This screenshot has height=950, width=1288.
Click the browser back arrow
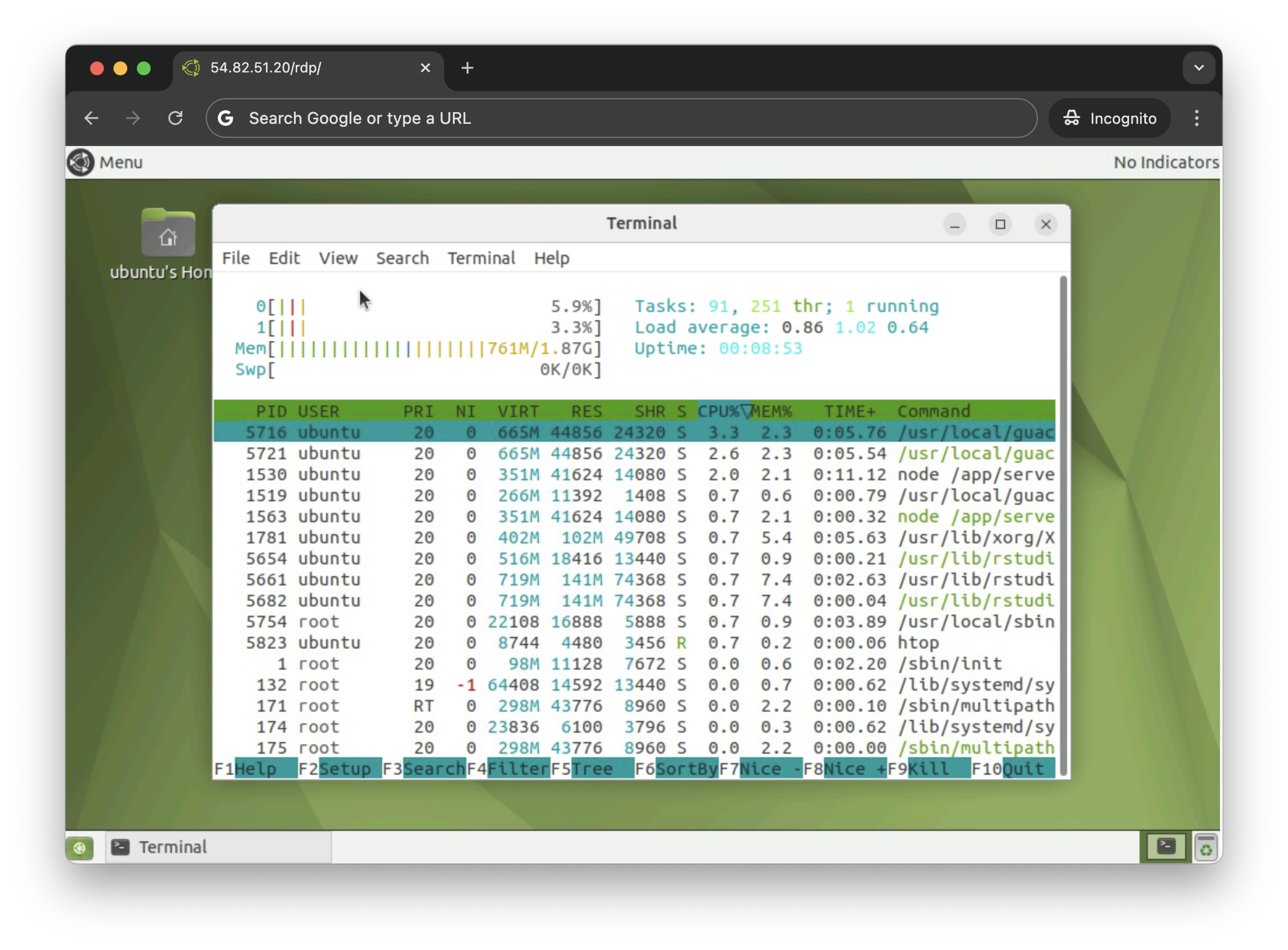[x=91, y=119]
